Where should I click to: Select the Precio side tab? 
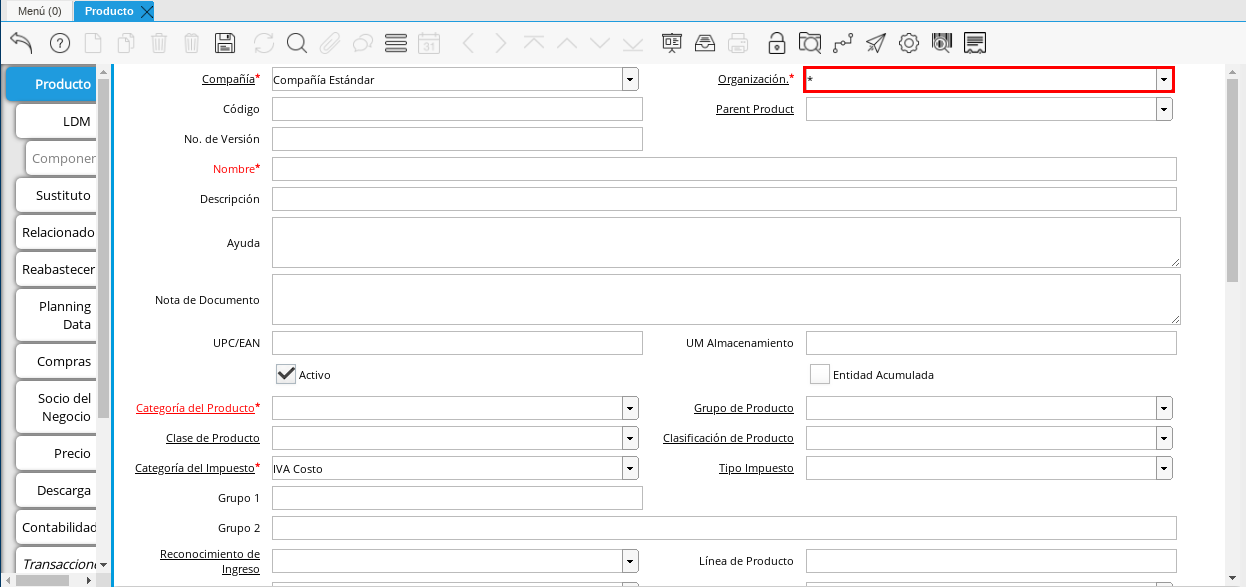click(72, 453)
